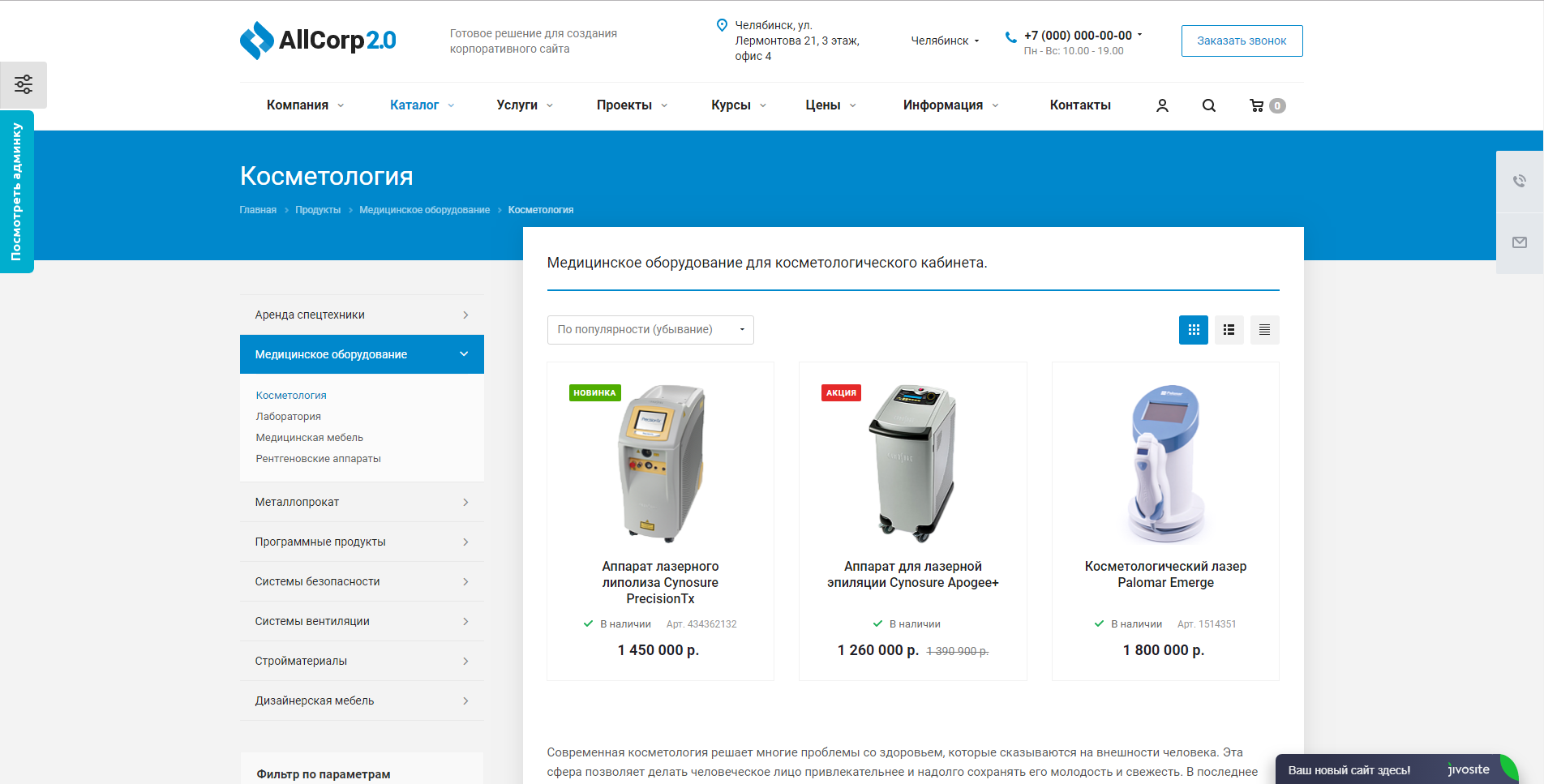Open the Челябинск city selector dropdown
The width and height of the screenshot is (1544, 784).
point(945,41)
